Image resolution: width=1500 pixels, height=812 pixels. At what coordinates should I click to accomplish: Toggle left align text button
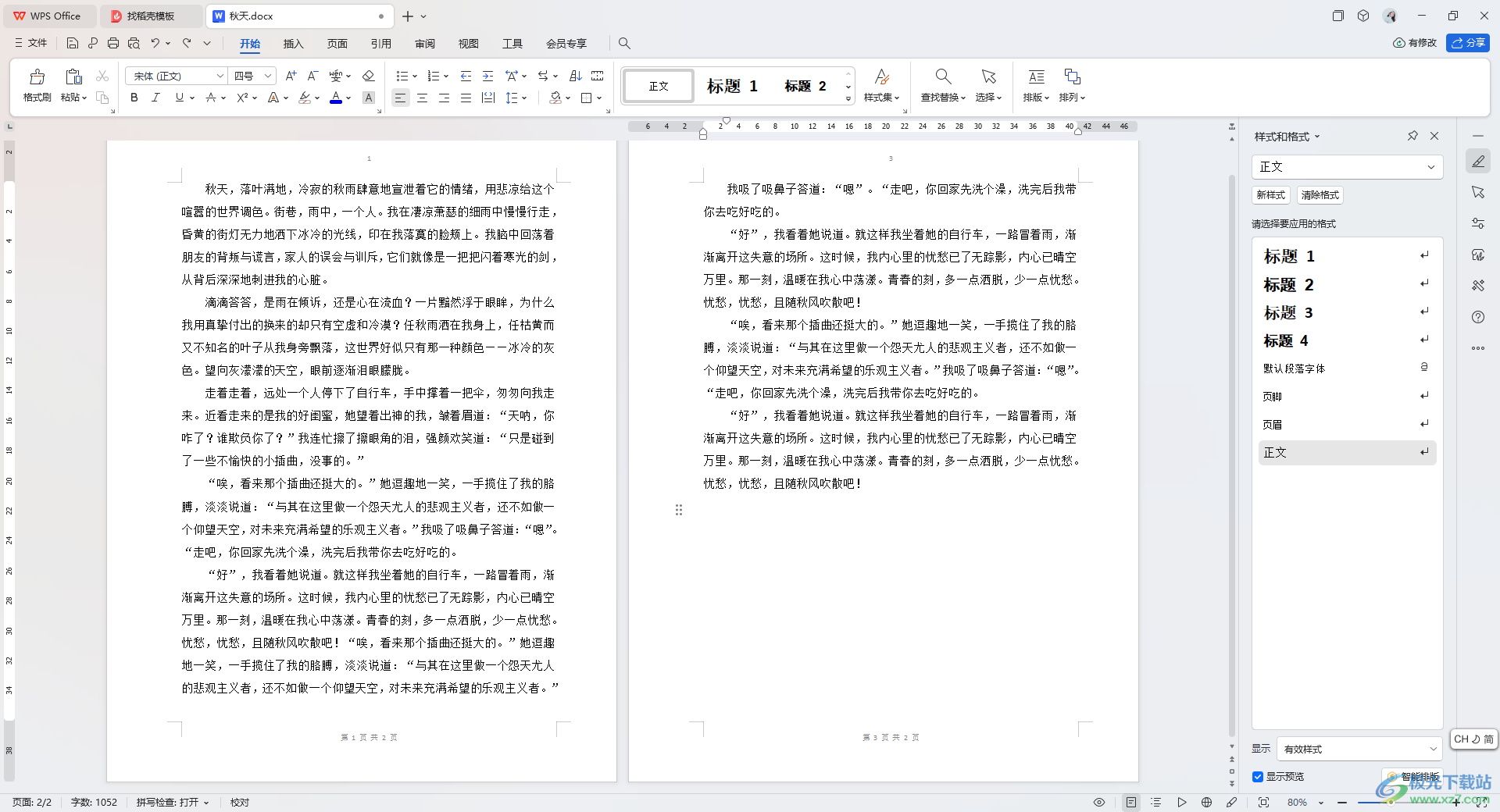tap(400, 98)
